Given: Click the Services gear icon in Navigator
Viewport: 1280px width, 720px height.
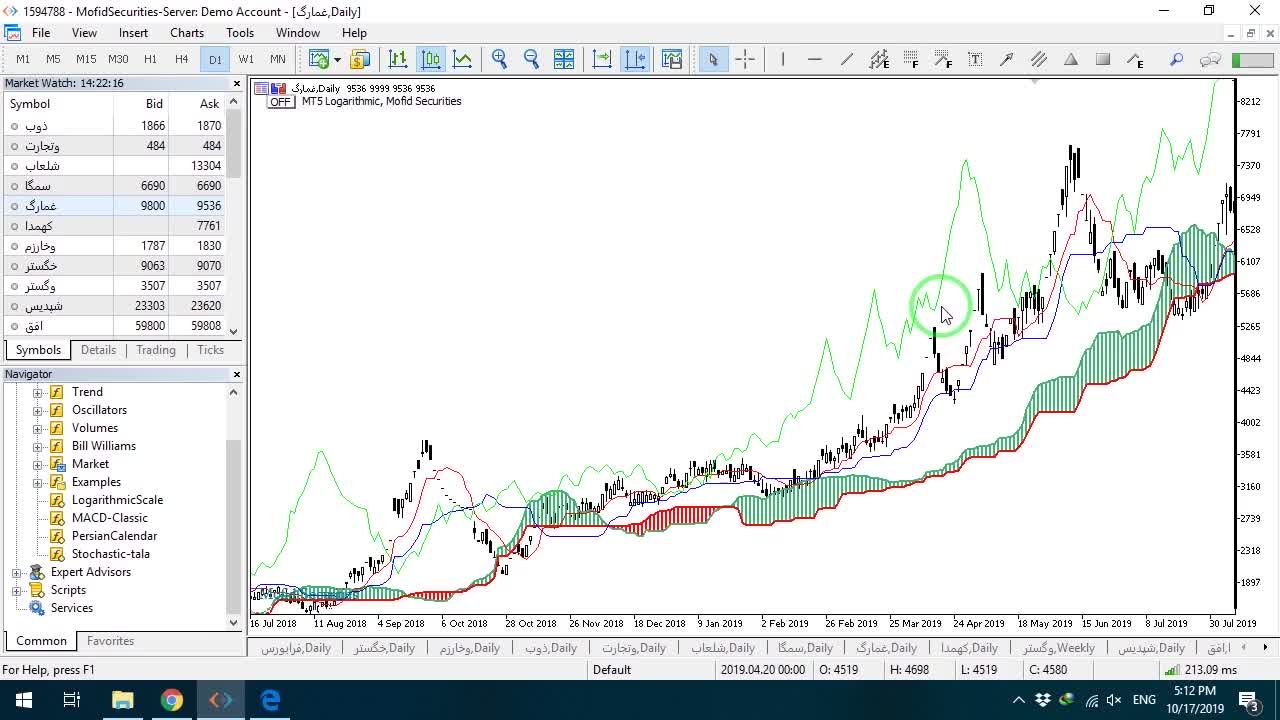Looking at the screenshot, I should click(37, 608).
